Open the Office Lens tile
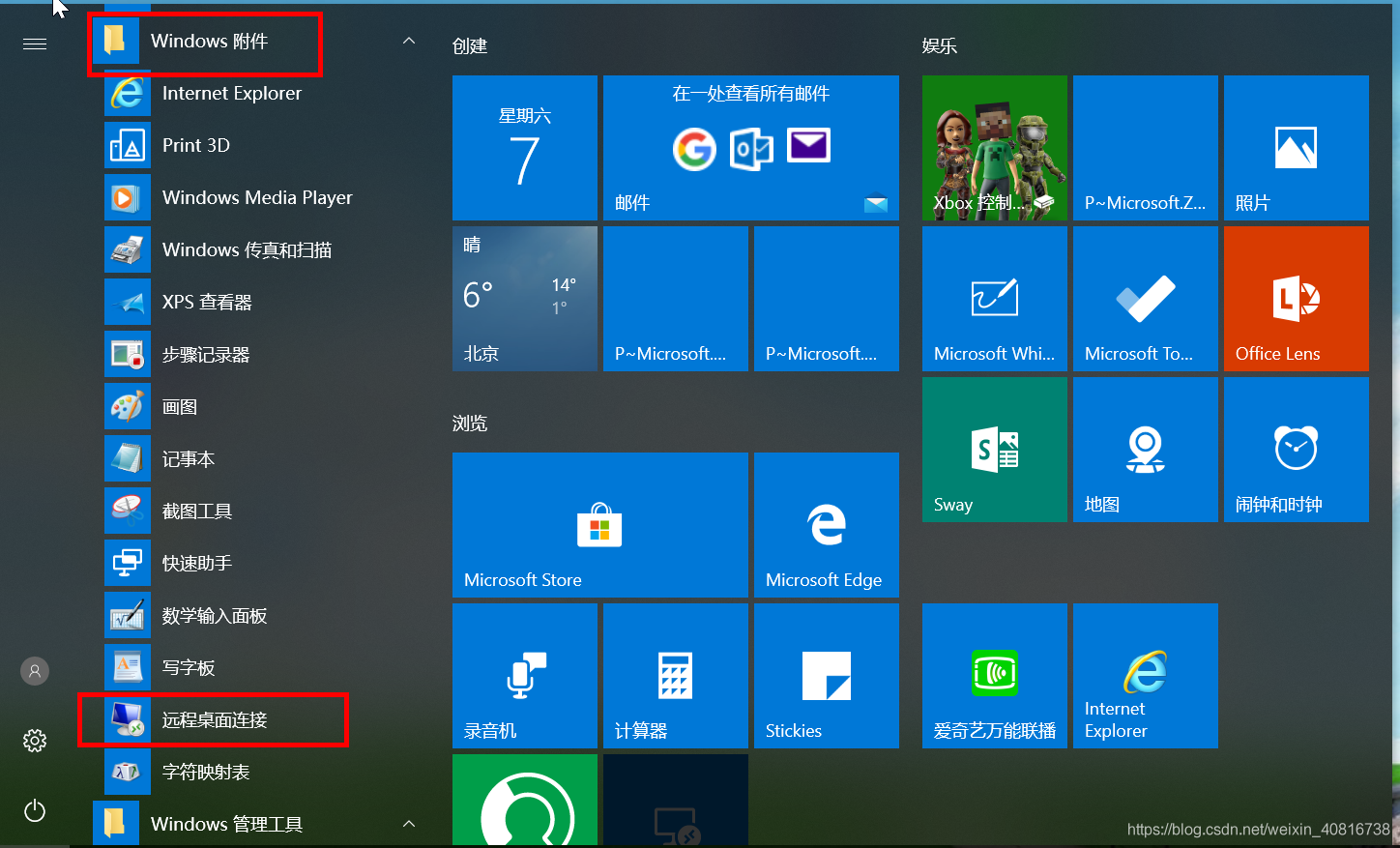The width and height of the screenshot is (1400, 848). tap(1297, 299)
